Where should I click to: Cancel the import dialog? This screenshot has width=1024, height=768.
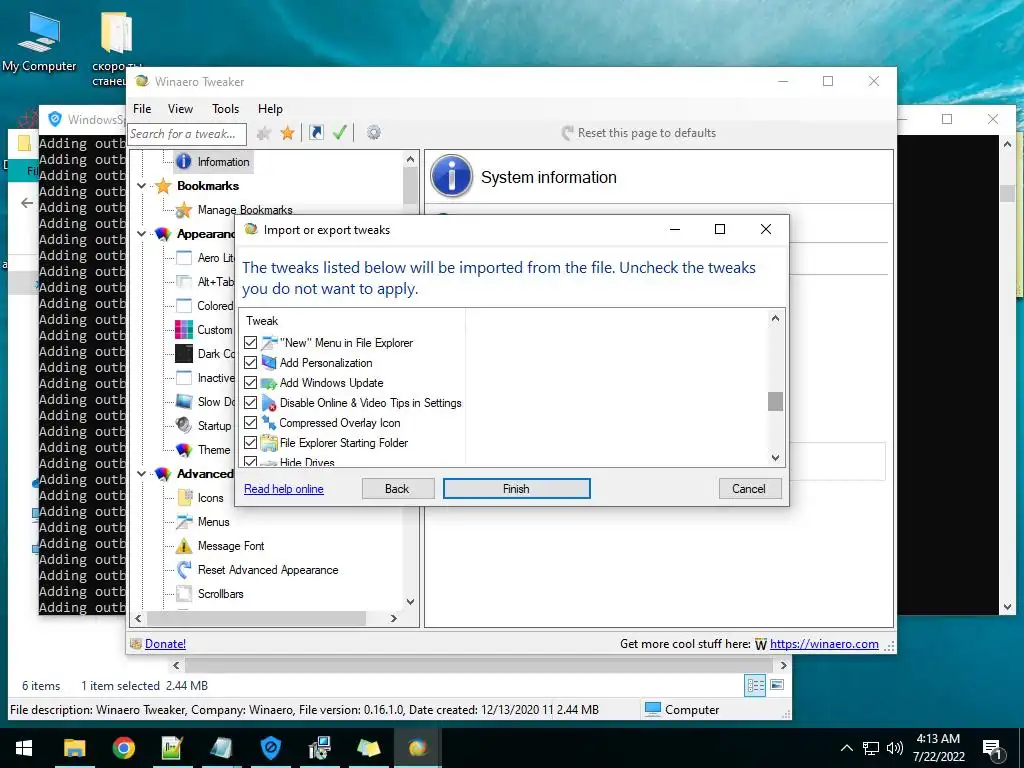tap(750, 488)
